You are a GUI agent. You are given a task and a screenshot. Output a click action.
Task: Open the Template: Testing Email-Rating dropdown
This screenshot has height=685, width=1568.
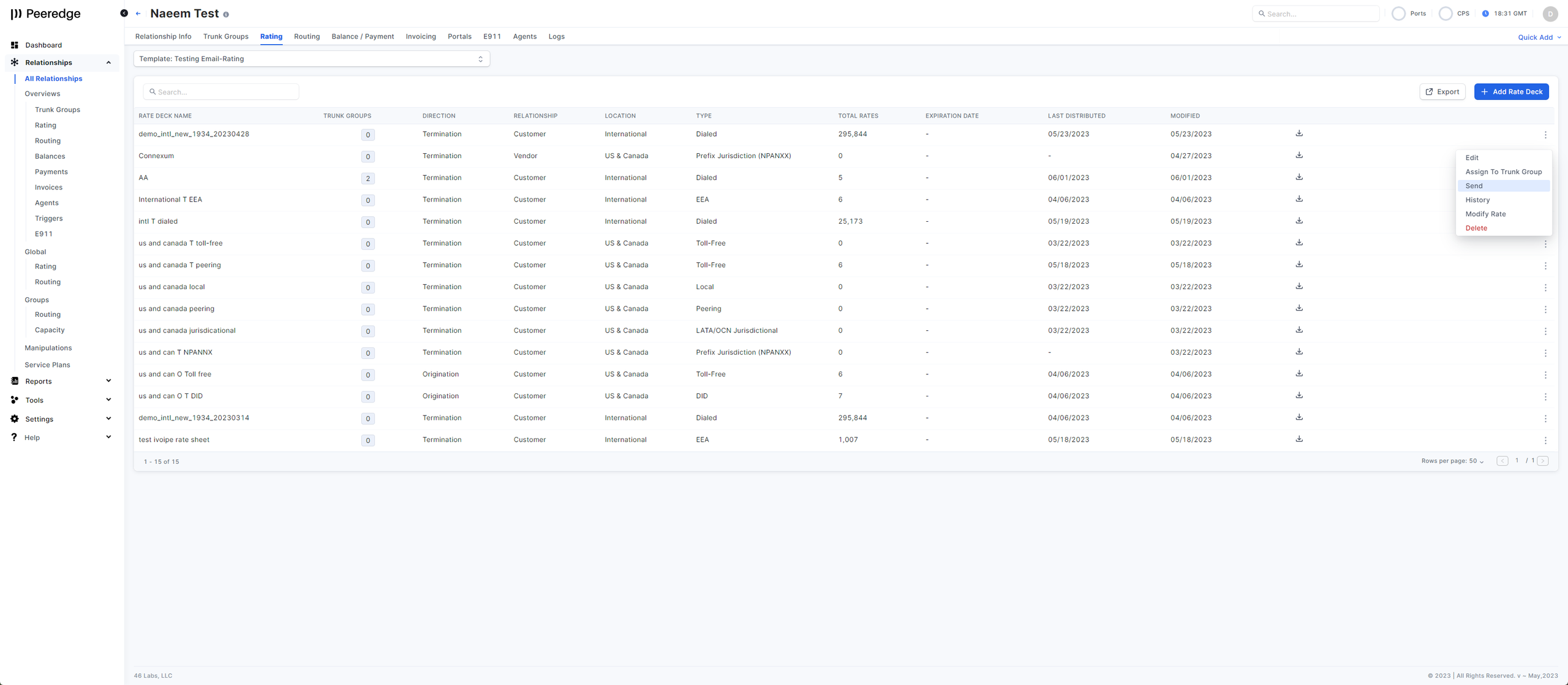(311, 59)
